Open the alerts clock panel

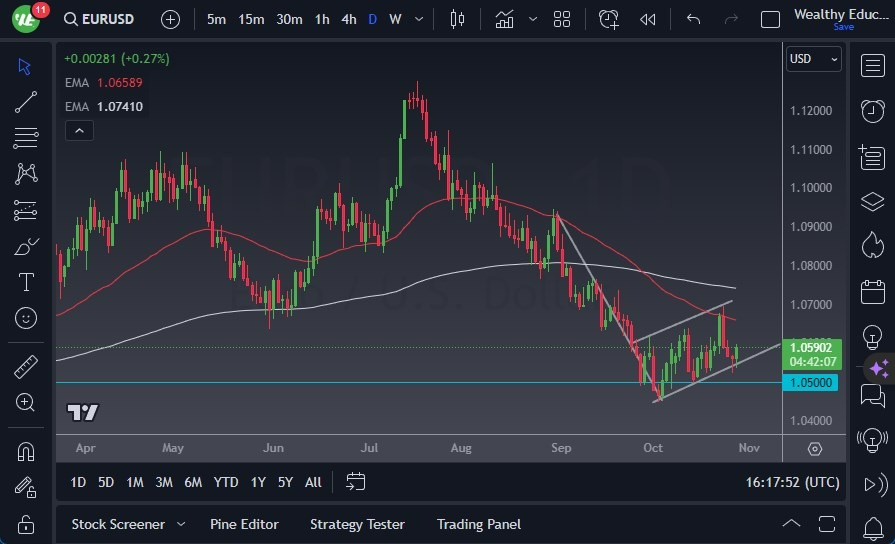[x=873, y=111]
